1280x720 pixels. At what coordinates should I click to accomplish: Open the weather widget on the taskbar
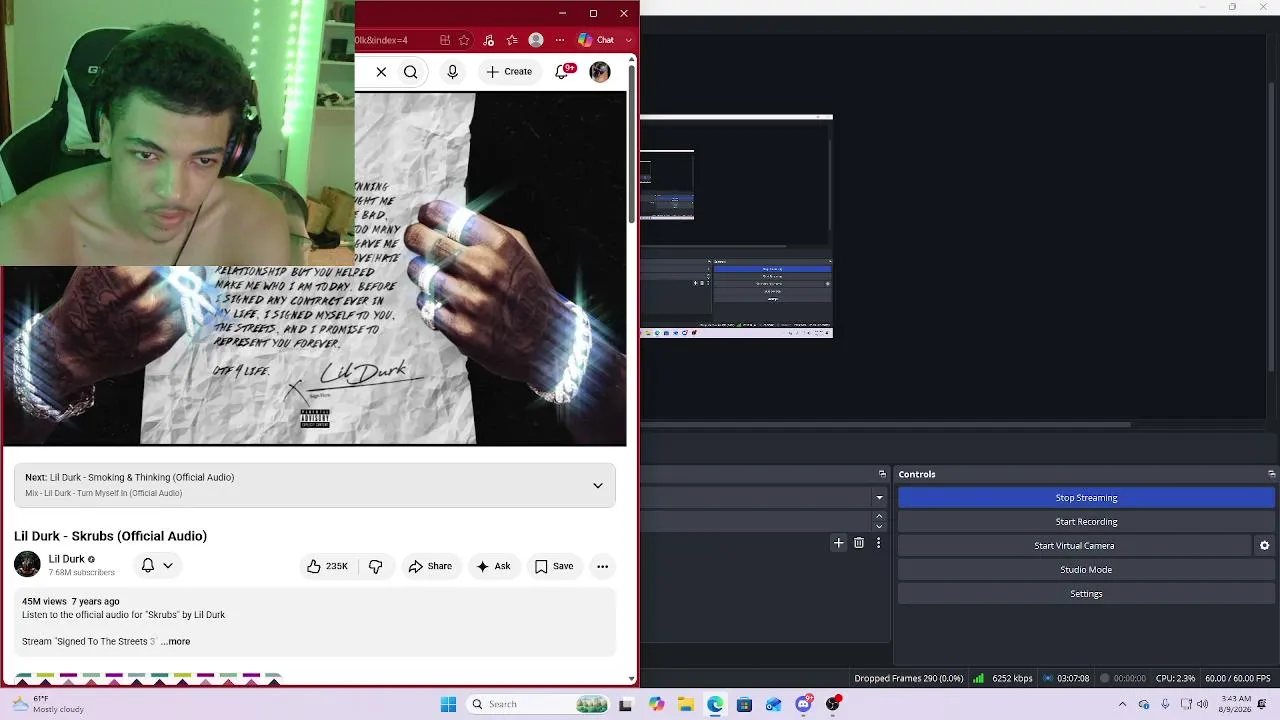point(46,704)
